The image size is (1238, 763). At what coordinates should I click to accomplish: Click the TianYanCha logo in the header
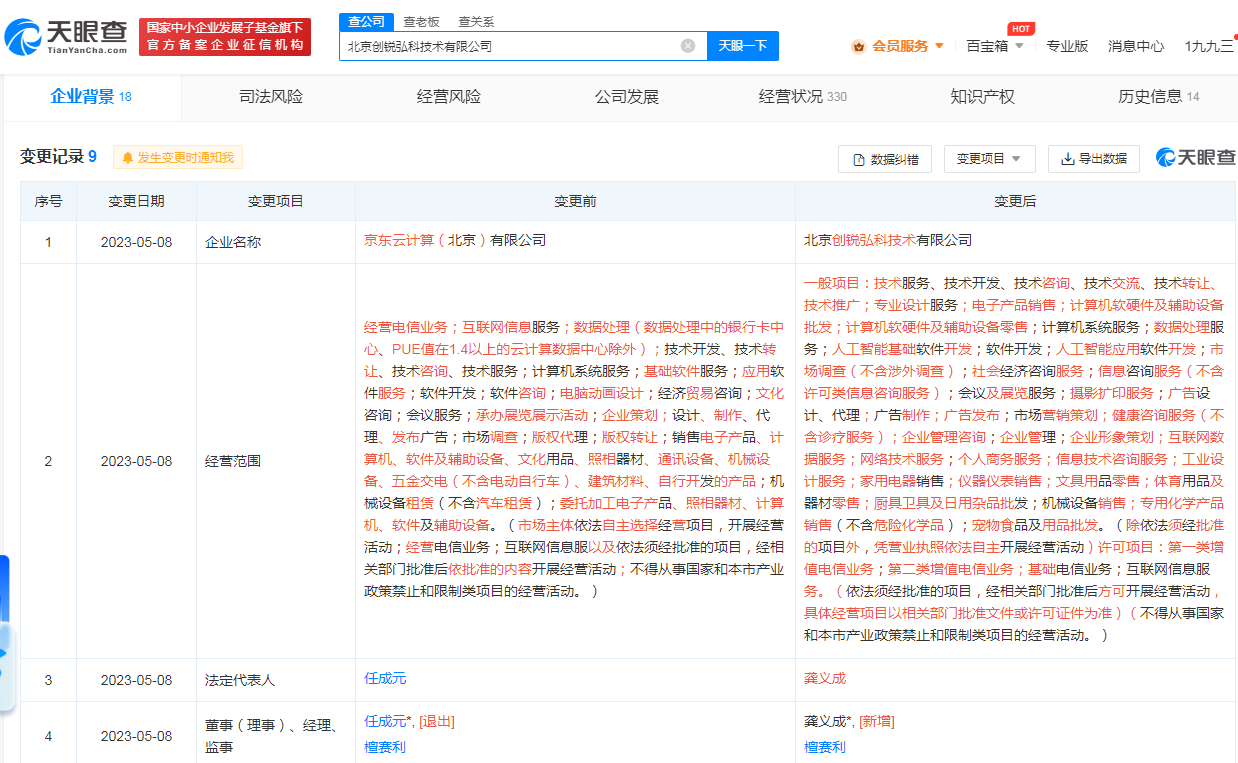66,37
